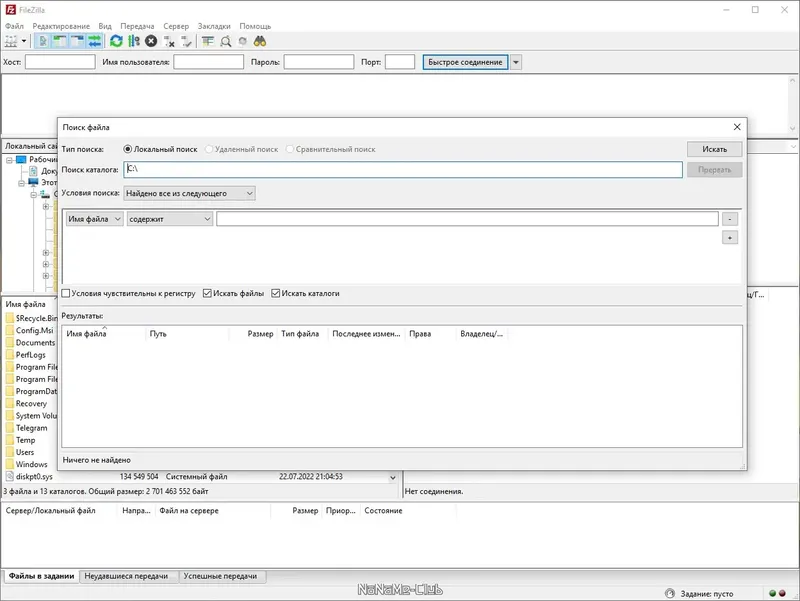Open Найдено все из следующего dropdown

point(189,193)
